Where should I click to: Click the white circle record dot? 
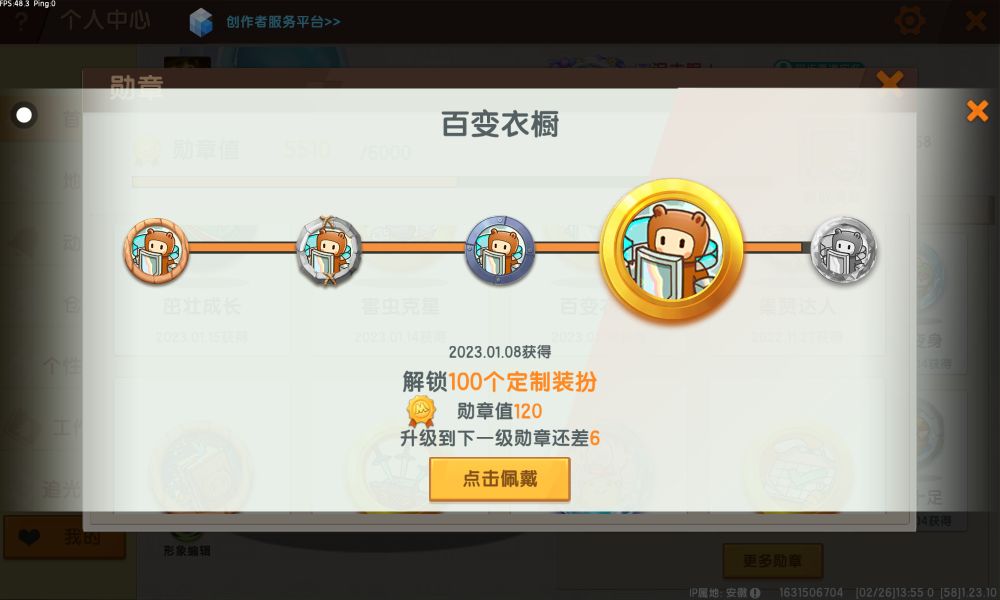coord(24,115)
